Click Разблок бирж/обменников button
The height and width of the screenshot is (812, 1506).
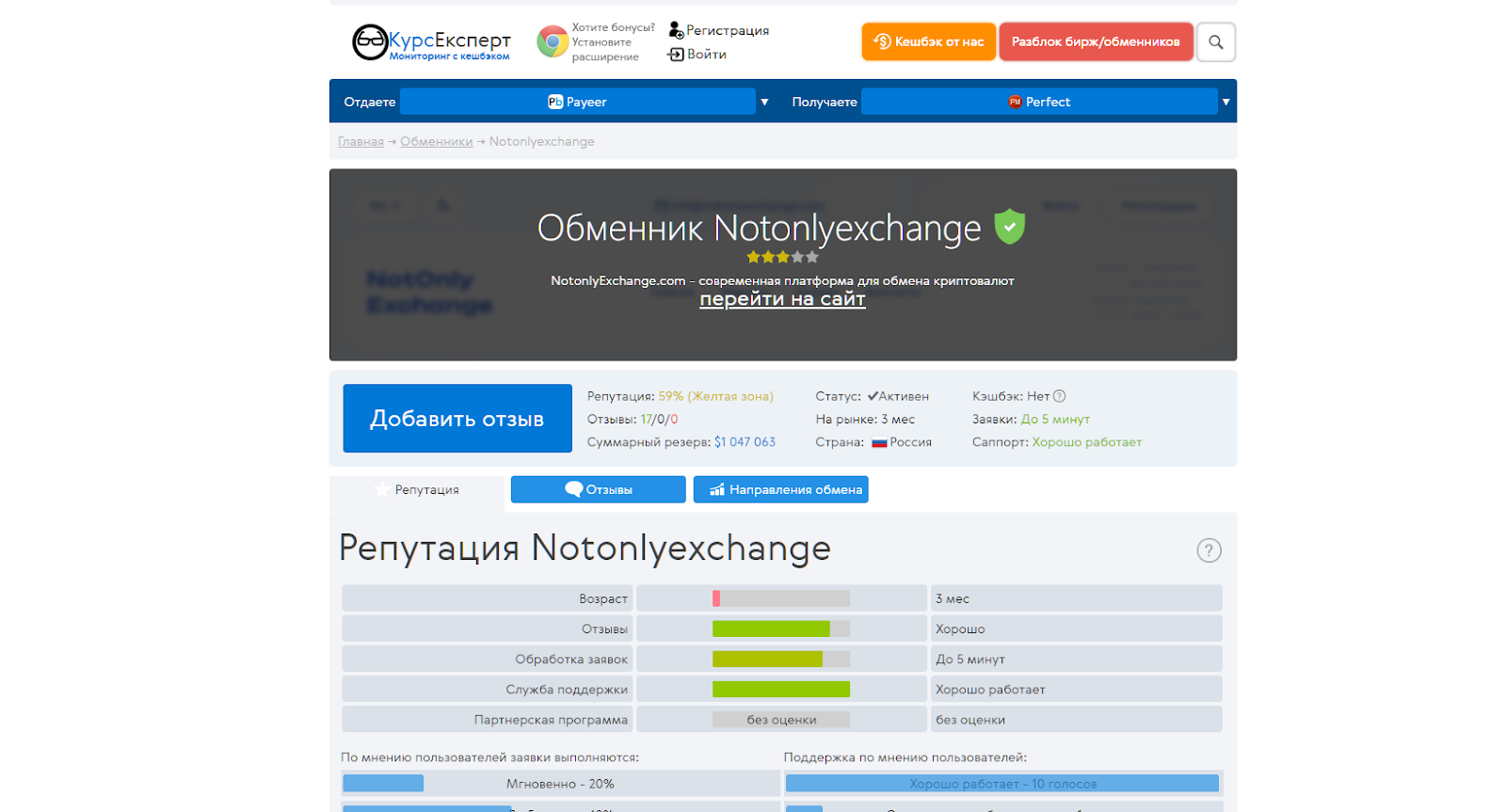point(1096,41)
